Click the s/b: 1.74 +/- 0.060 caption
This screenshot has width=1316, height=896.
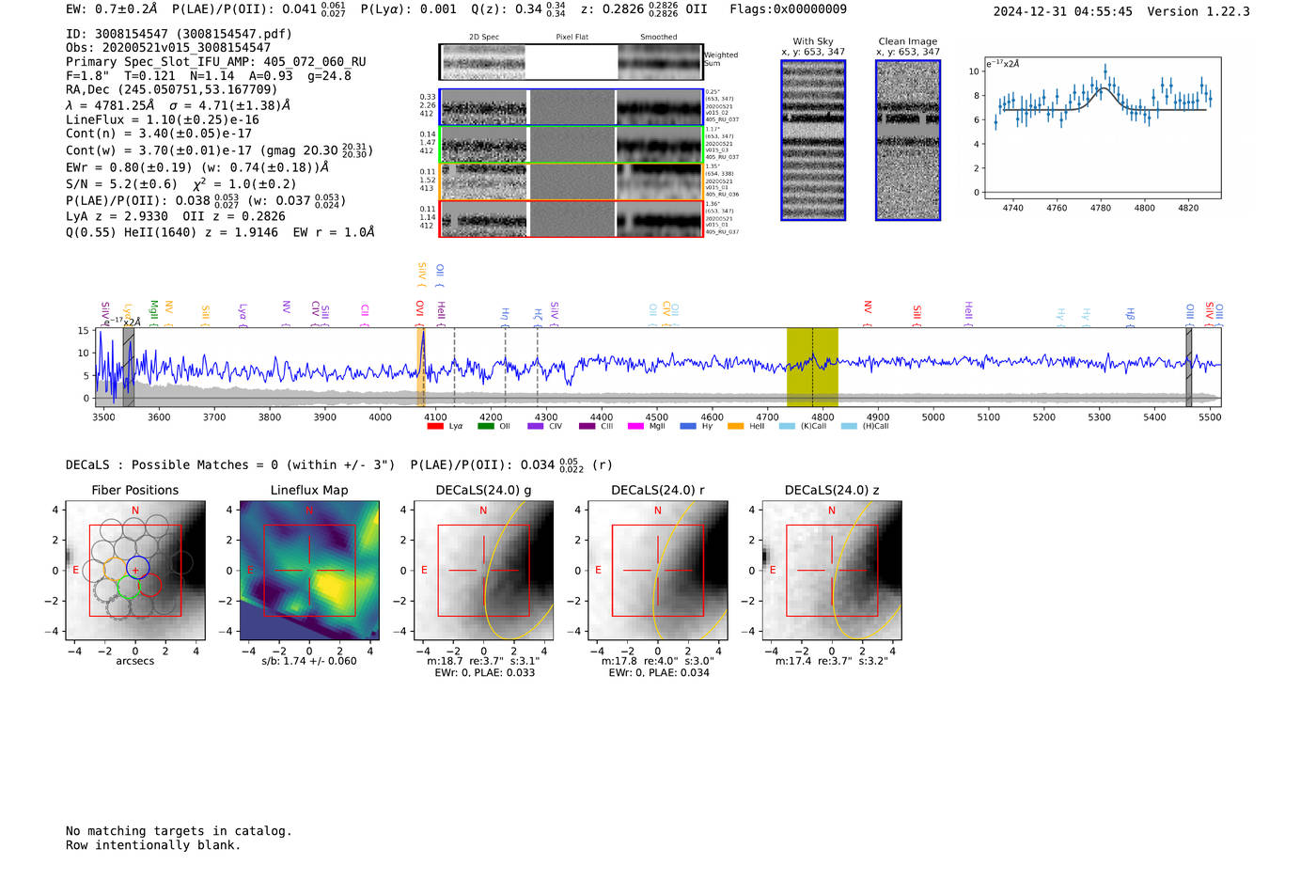(309, 661)
